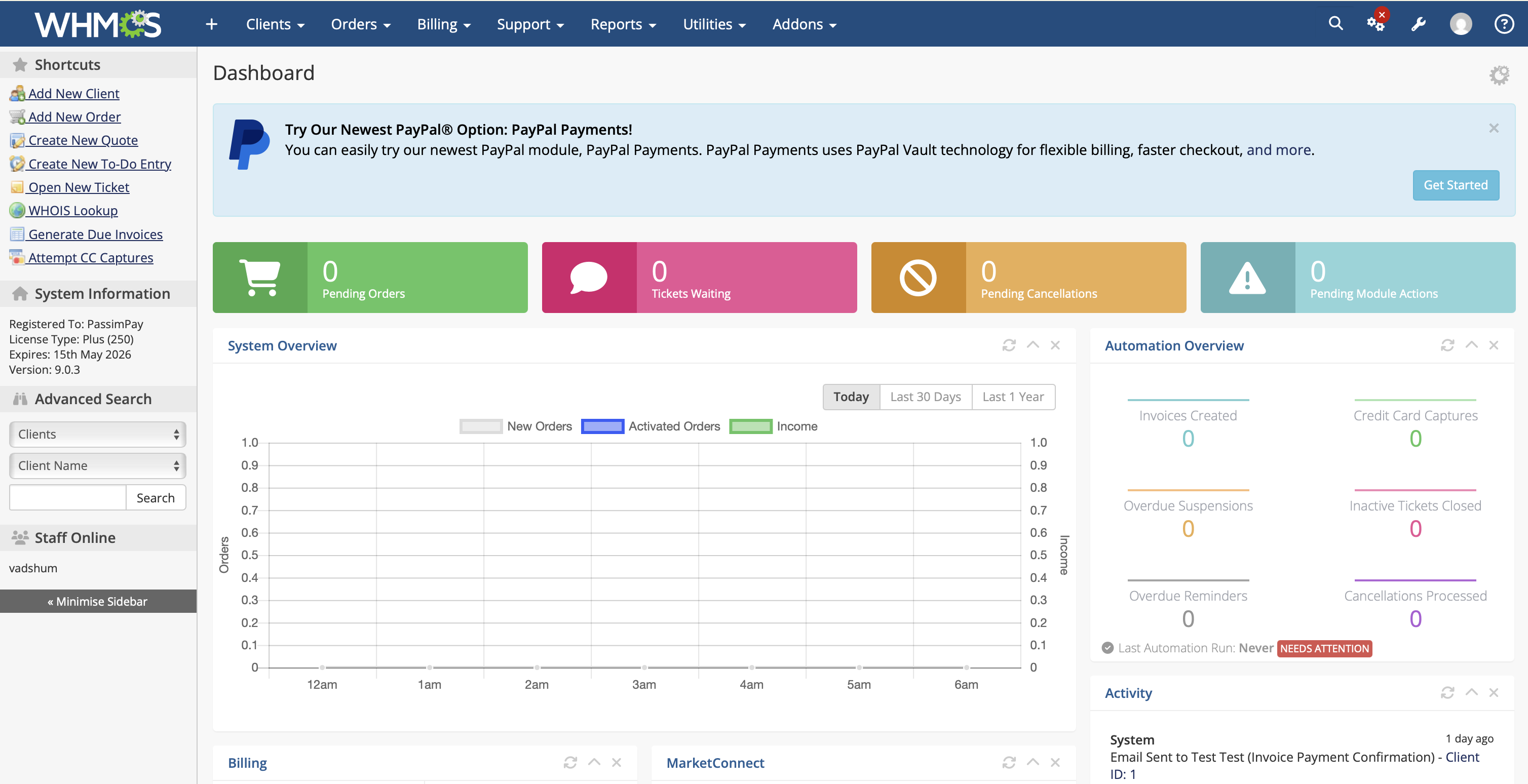This screenshot has width=1528, height=784.
Task: Switch chart to Last 30 Days
Action: click(x=925, y=397)
